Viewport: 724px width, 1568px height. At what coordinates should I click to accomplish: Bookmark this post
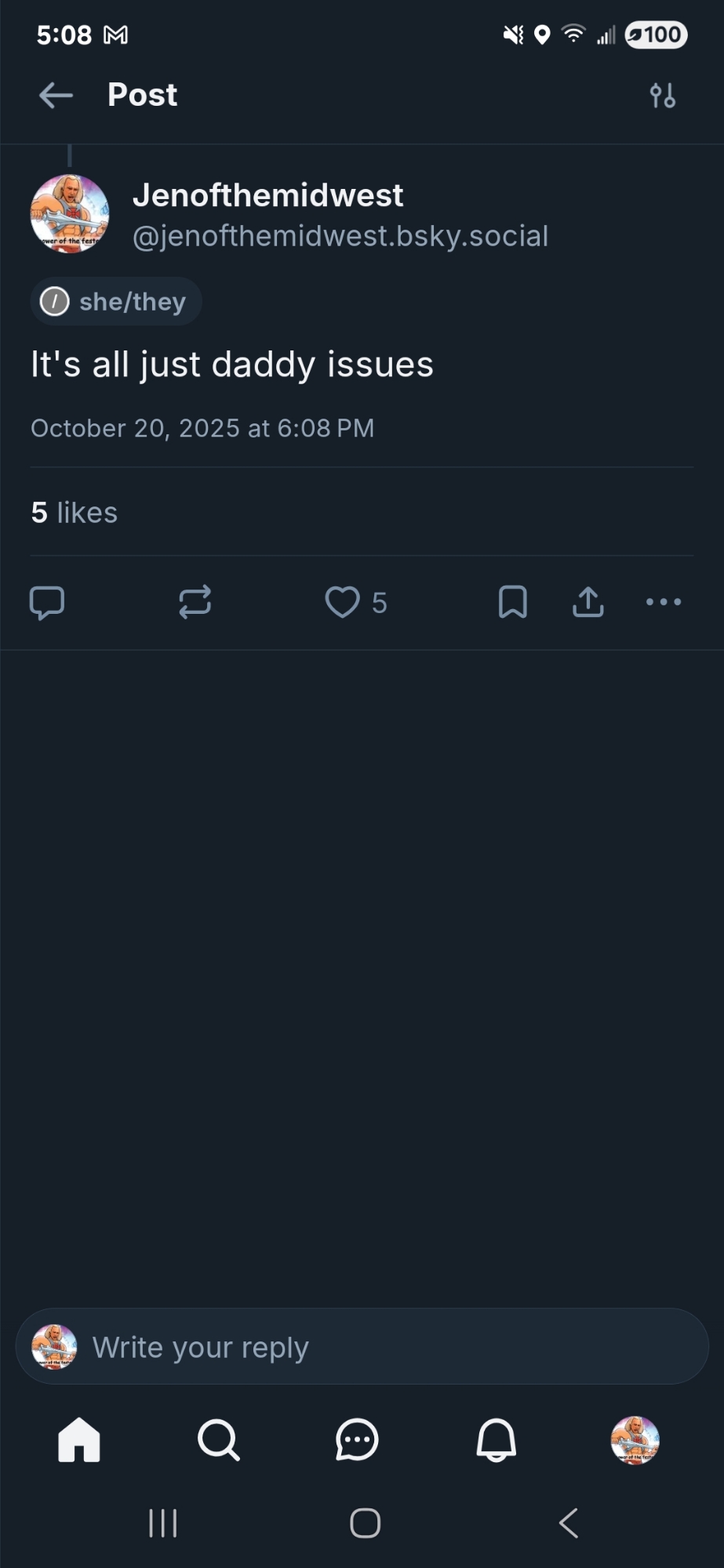pos(513,602)
